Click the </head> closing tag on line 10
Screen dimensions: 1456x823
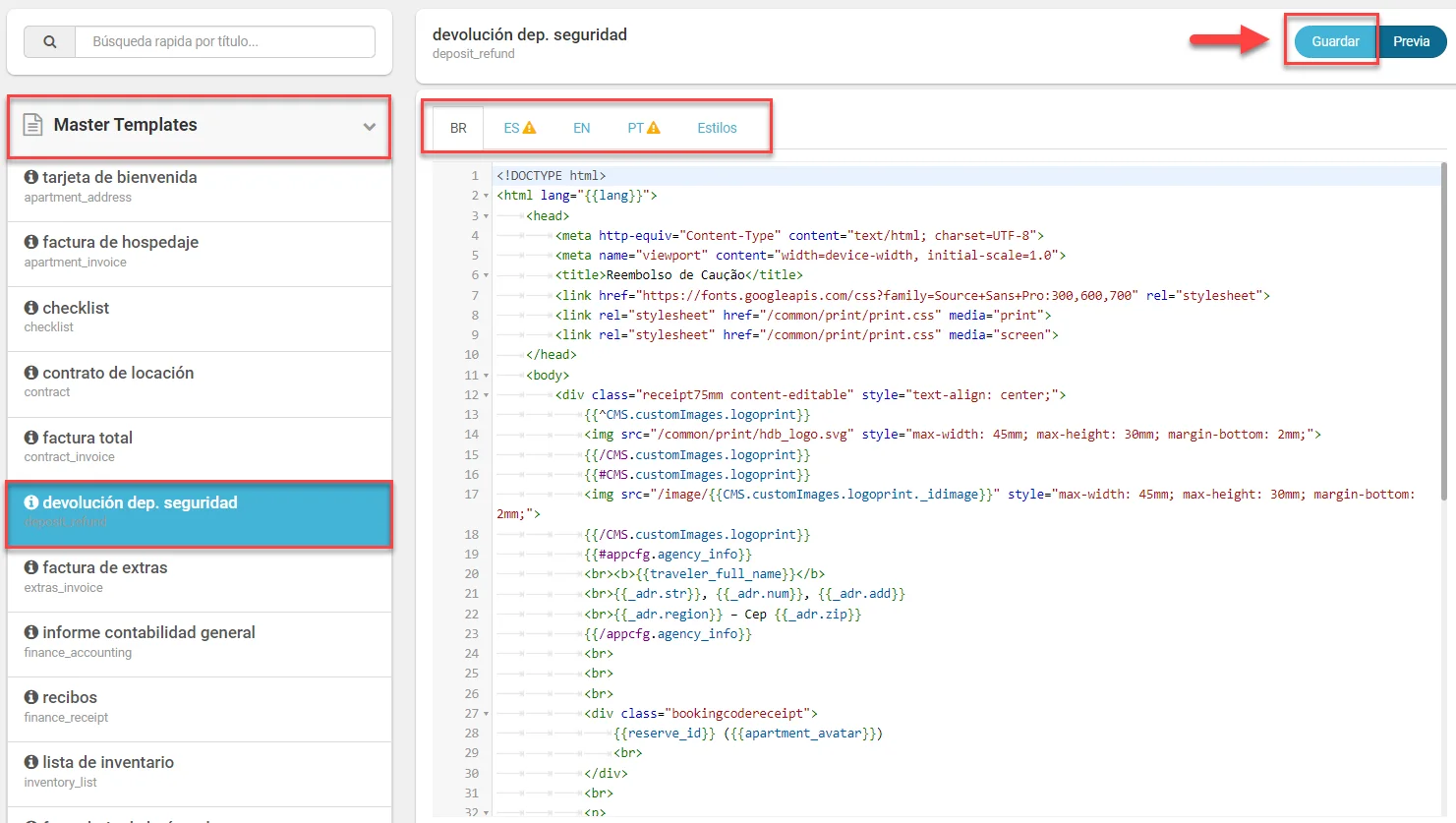(x=552, y=355)
